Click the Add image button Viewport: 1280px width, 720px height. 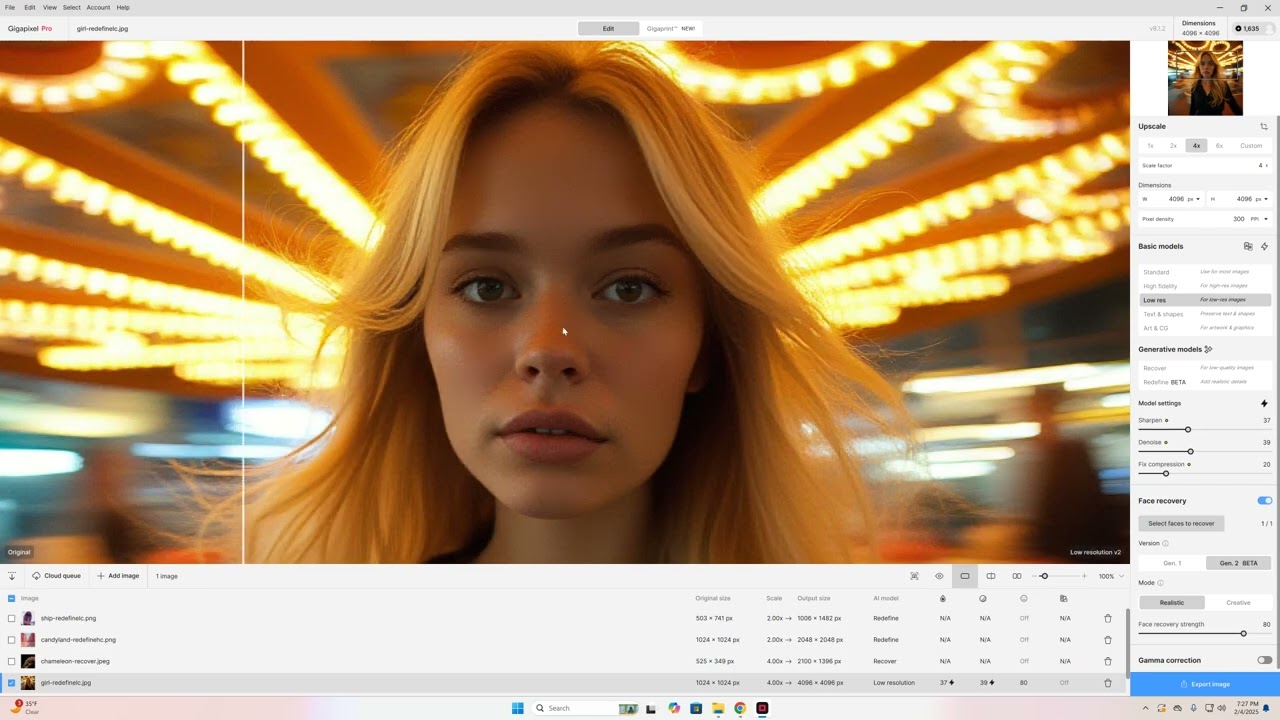118,576
